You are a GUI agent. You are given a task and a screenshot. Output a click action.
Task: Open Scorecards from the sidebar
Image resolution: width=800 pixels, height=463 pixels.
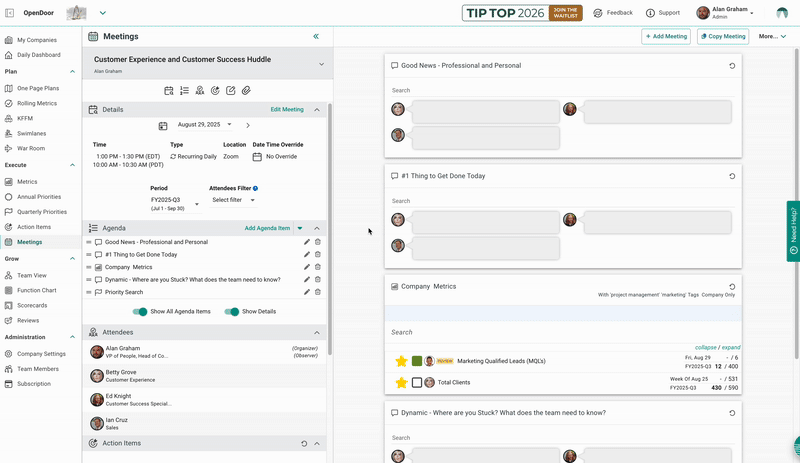pyautogui.click(x=32, y=305)
